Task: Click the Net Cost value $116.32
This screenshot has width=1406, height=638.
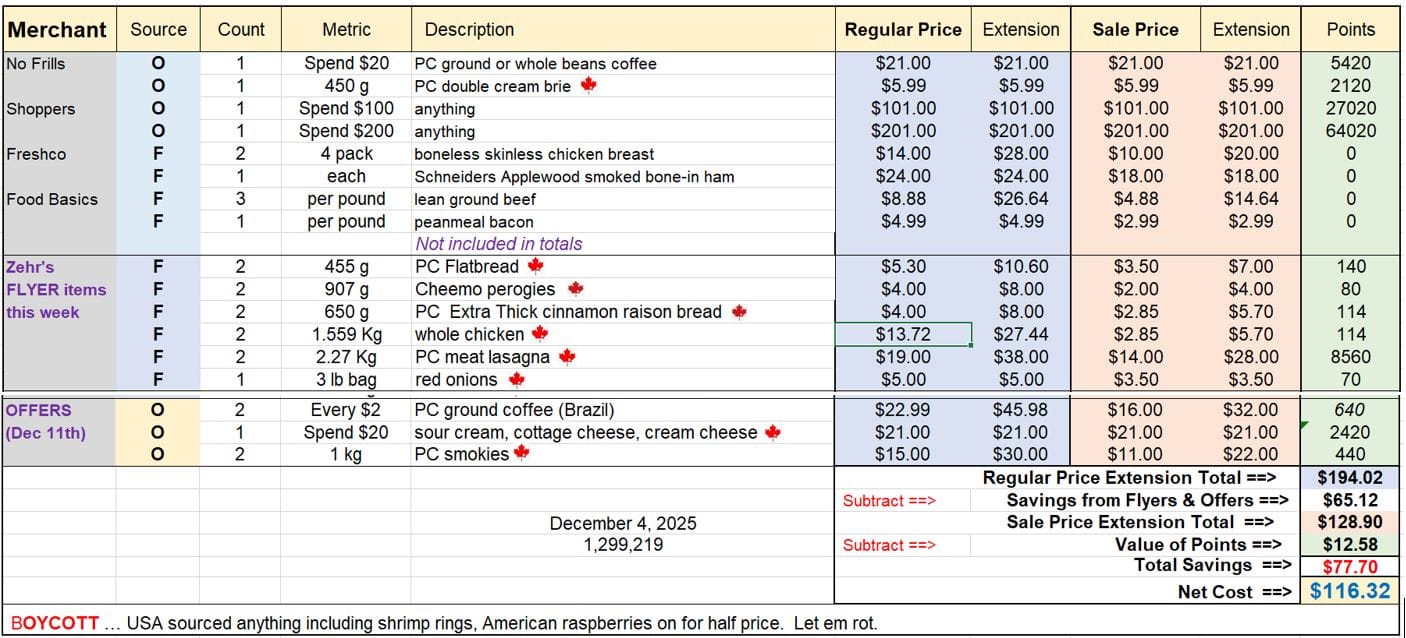Action: tap(1350, 591)
